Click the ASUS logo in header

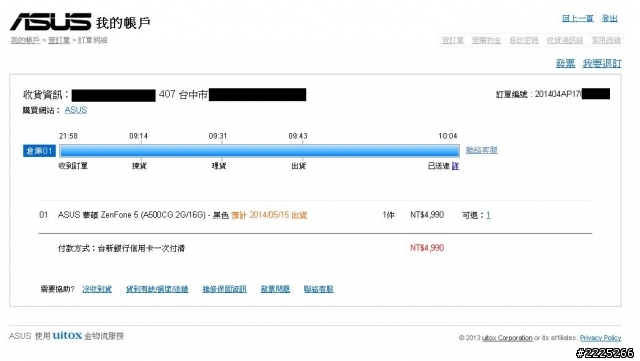click(51, 22)
